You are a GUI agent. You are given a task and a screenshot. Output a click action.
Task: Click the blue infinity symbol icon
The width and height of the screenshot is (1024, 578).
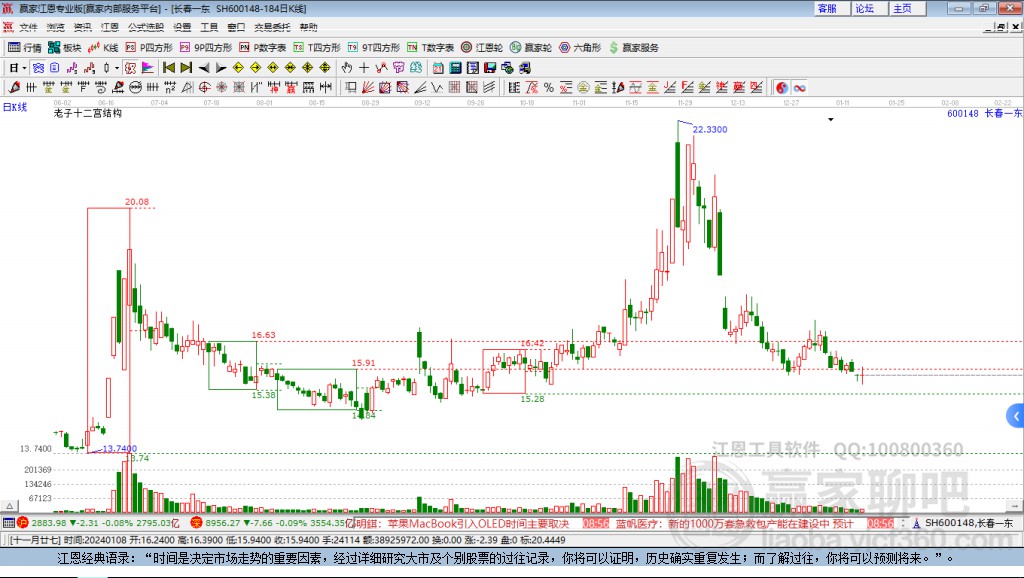pos(799,87)
